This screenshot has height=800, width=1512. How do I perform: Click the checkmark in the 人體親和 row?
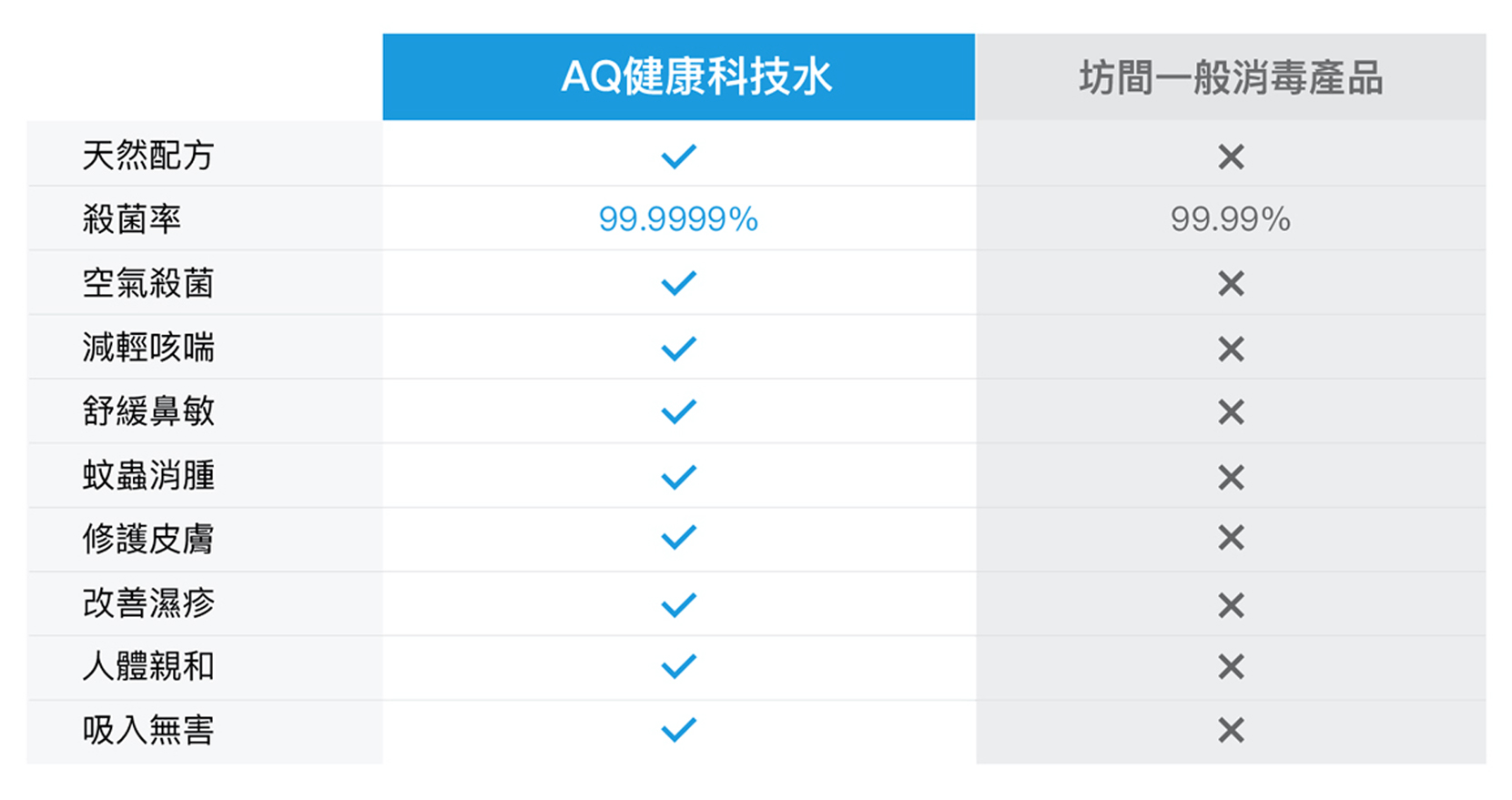(x=678, y=666)
